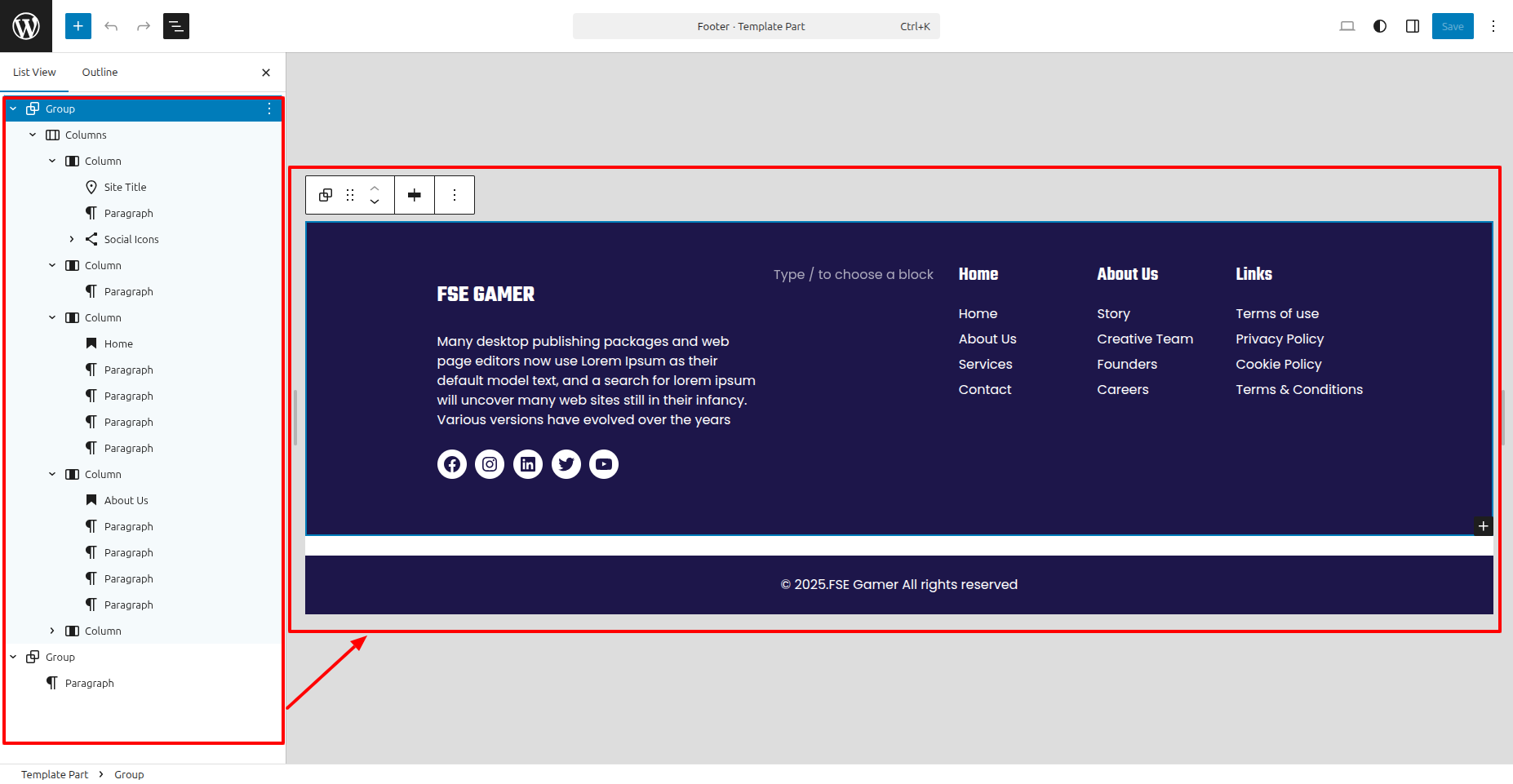Select Site Title in list view

click(125, 187)
